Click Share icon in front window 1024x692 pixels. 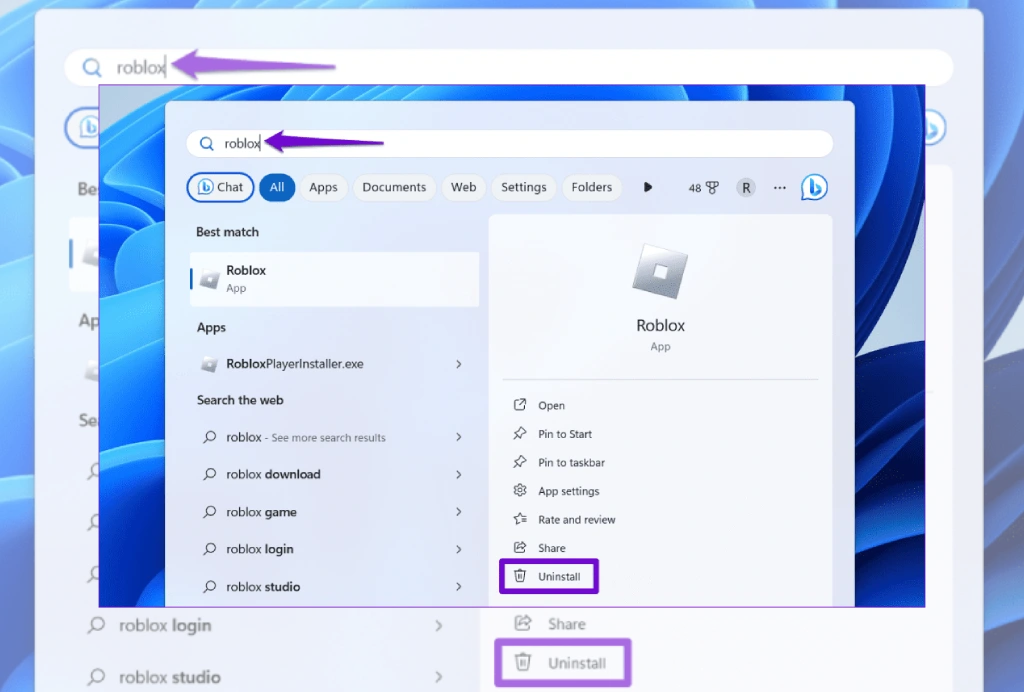[520, 548]
